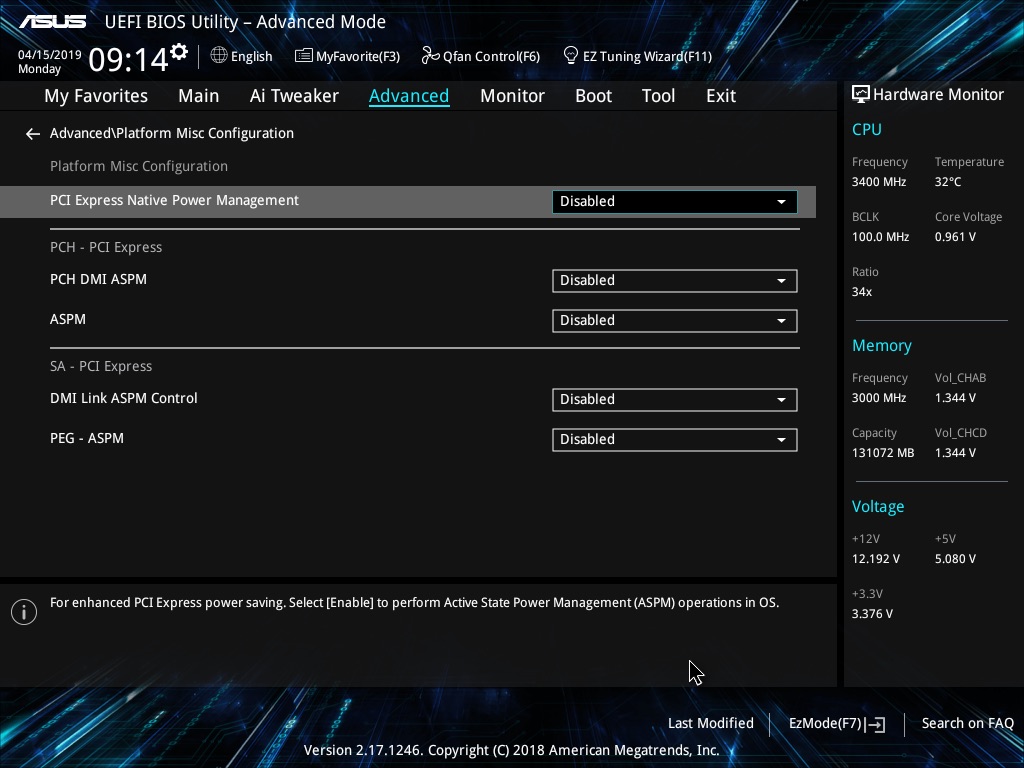1024x768 pixels.
Task: Click the Ratio 34x value
Action: click(862, 292)
